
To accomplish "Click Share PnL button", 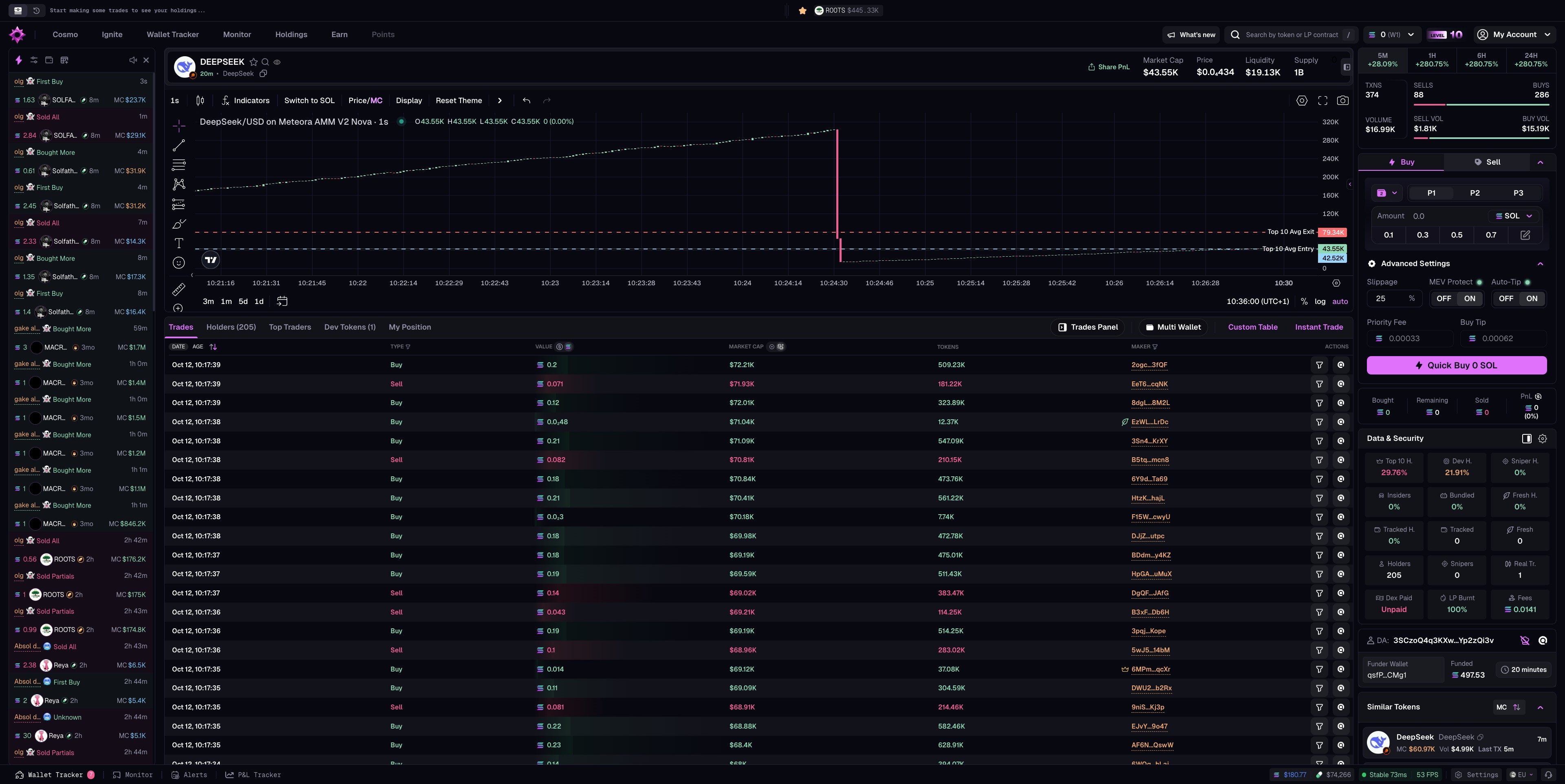I will [1108, 67].
